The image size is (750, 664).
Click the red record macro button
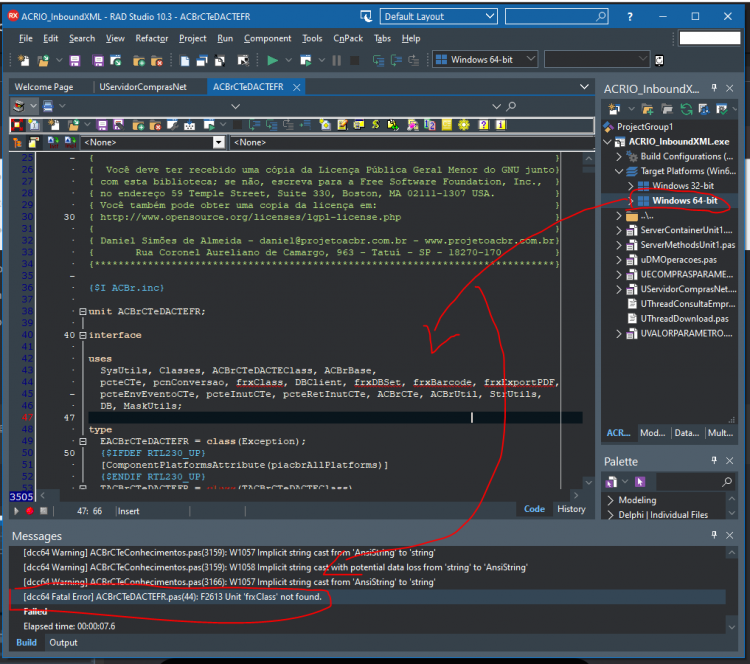30,511
